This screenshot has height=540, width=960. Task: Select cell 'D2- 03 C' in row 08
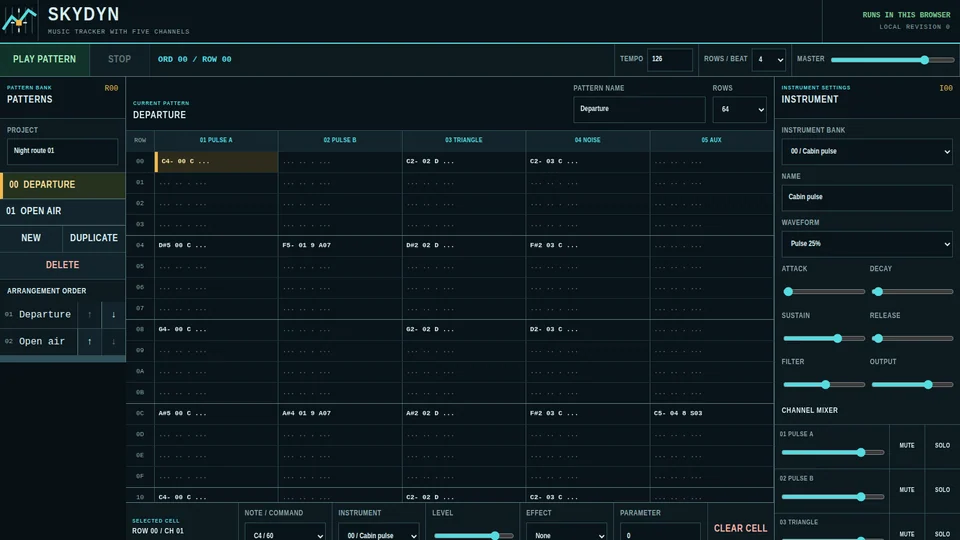point(587,329)
